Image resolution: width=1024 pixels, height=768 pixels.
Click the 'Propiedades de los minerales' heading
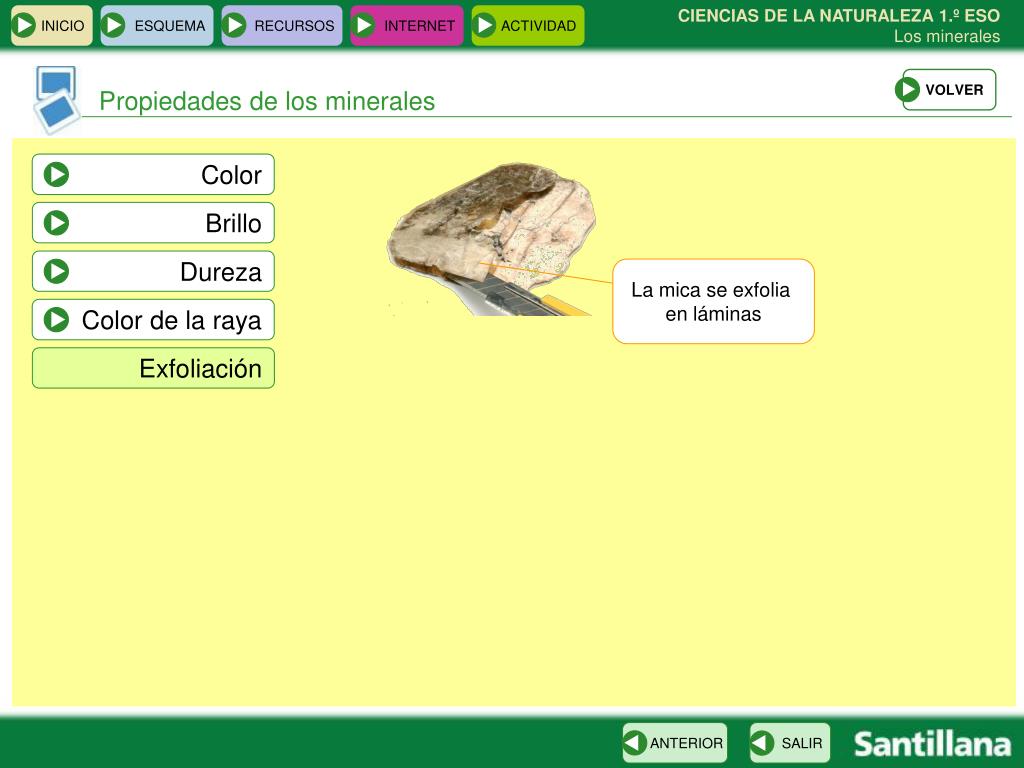click(x=267, y=101)
